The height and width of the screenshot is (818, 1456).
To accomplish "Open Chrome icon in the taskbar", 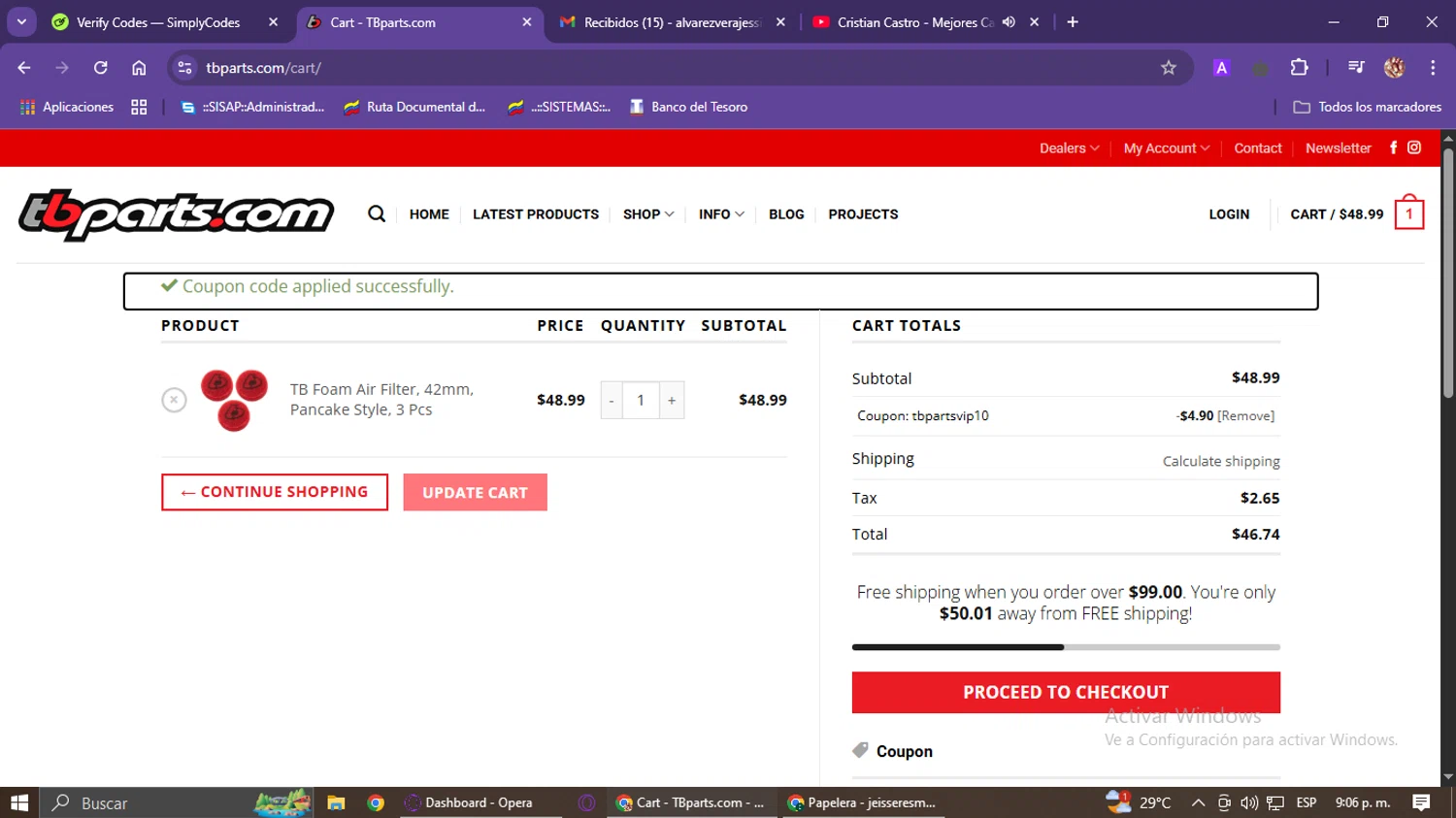I will pos(376,802).
